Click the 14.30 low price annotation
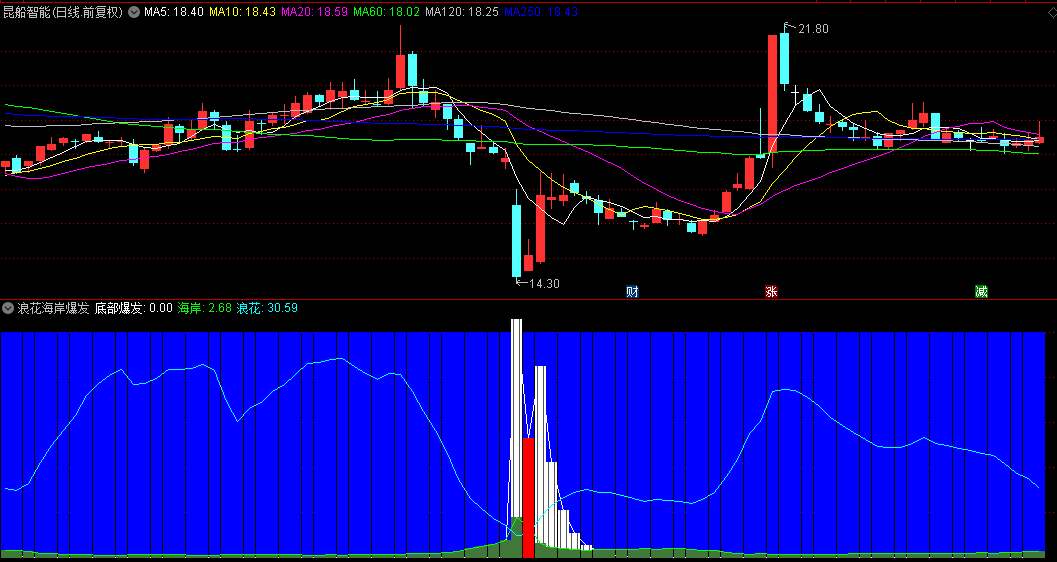The image size is (1057, 562). pos(544,284)
